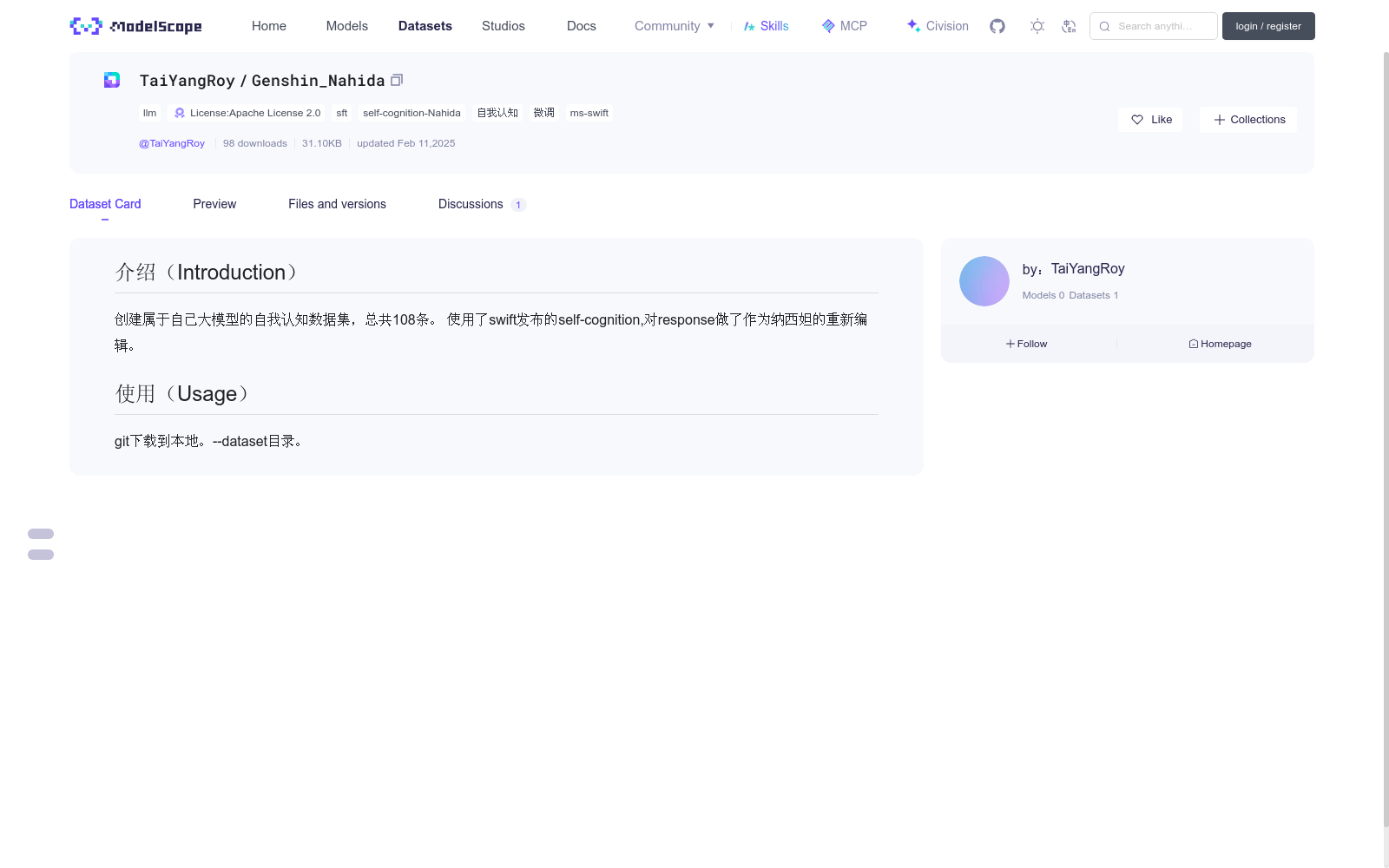Open the Datasets menu item
This screenshot has height=868, width=1389.
click(425, 26)
